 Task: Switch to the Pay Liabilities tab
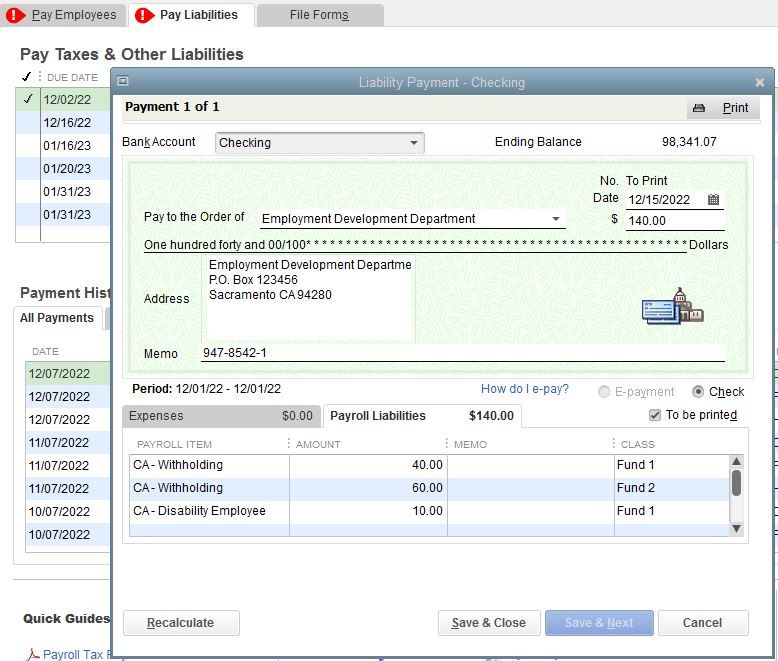click(192, 15)
